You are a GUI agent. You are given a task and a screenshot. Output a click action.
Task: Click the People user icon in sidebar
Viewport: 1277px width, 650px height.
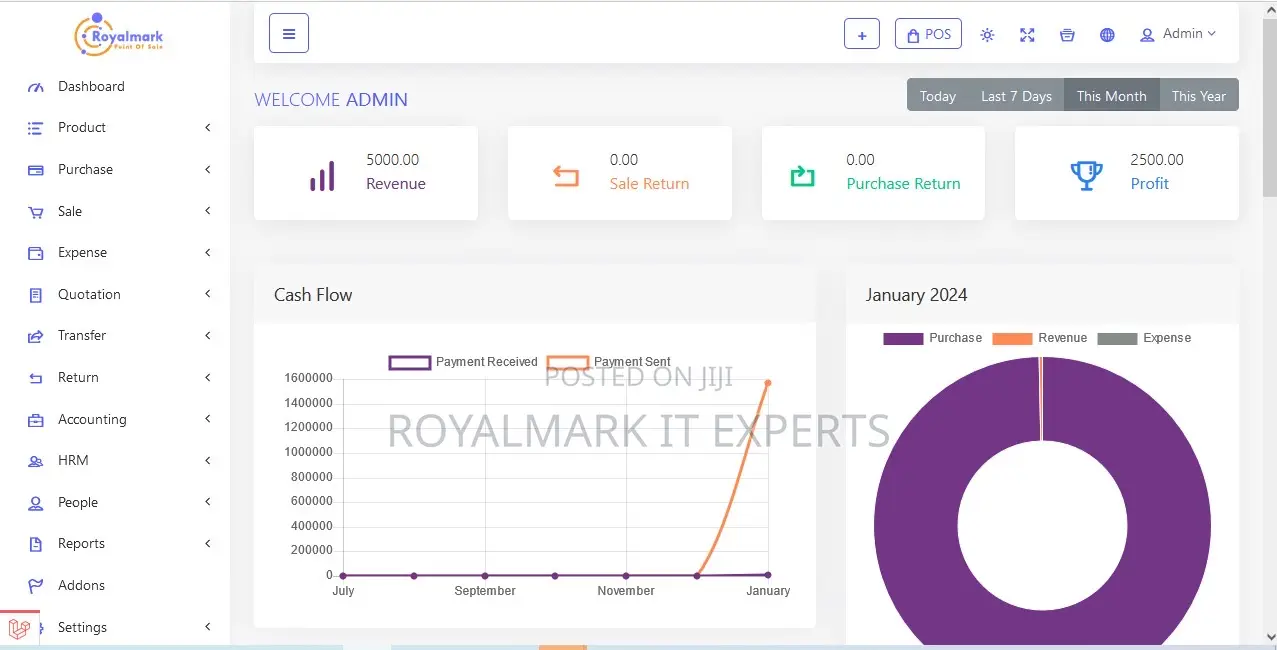36,503
